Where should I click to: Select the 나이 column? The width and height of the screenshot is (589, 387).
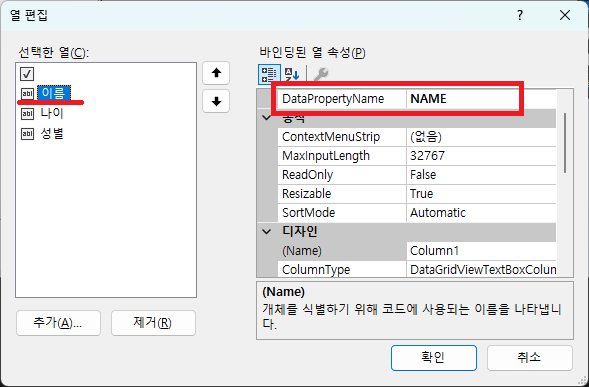point(52,113)
